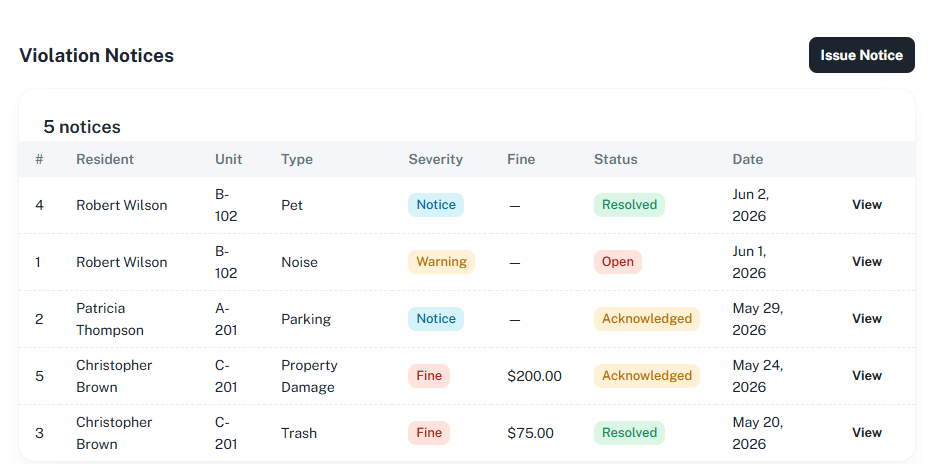Click the Date column header
The image size is (933, 475).
747,160
